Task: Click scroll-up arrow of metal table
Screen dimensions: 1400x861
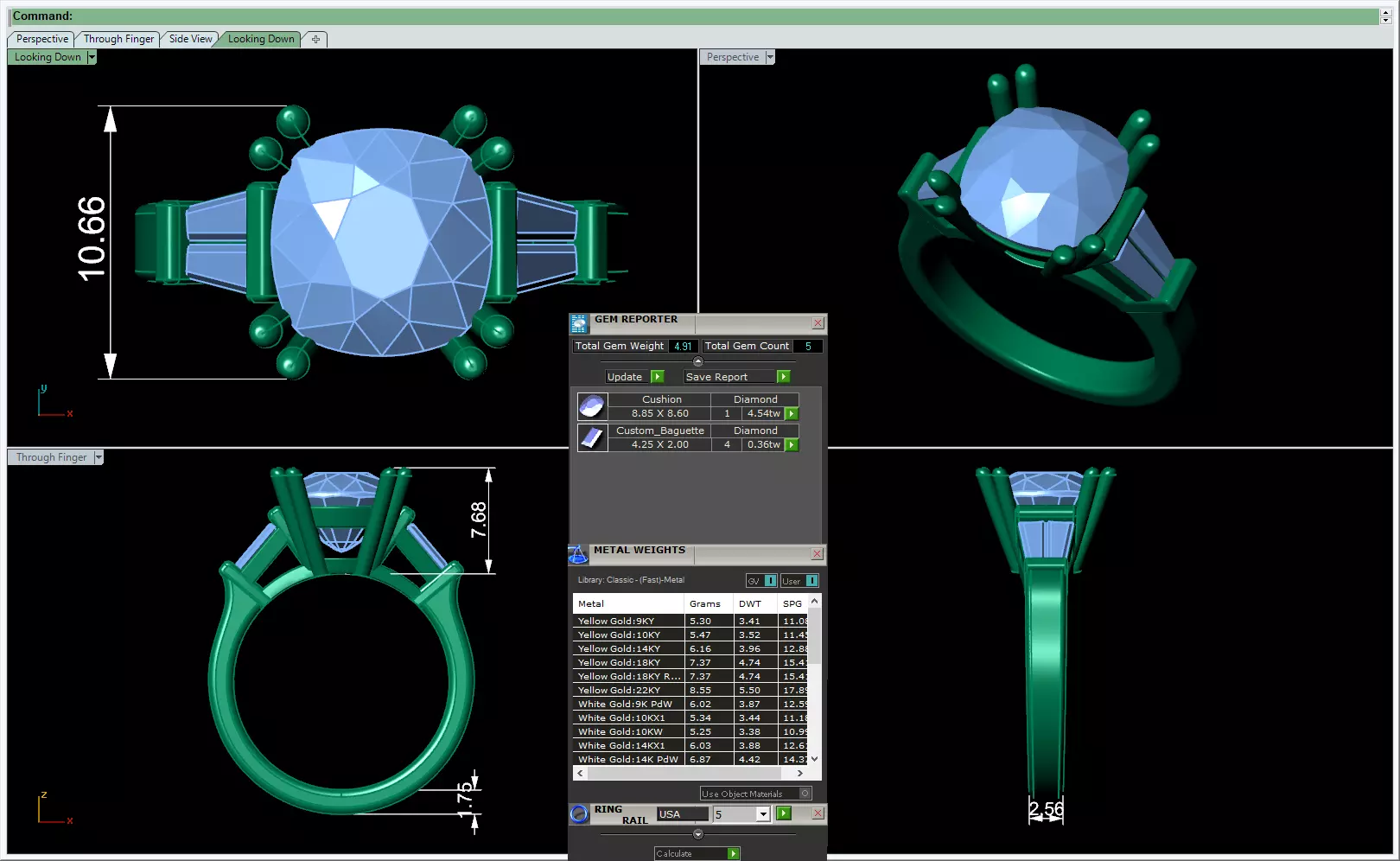Action: click(x=814, y=601)
